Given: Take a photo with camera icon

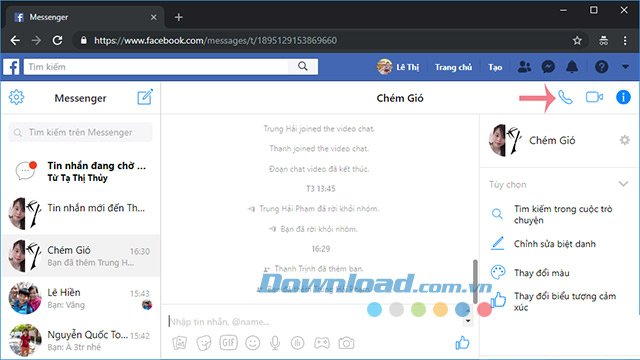Looking at the screenshot, I should (346, 343).
